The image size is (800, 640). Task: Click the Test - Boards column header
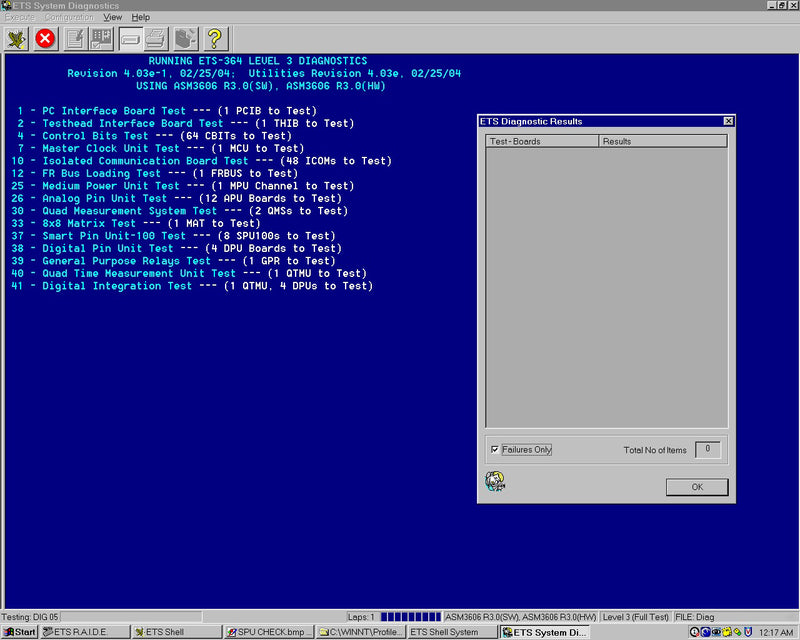542,141
